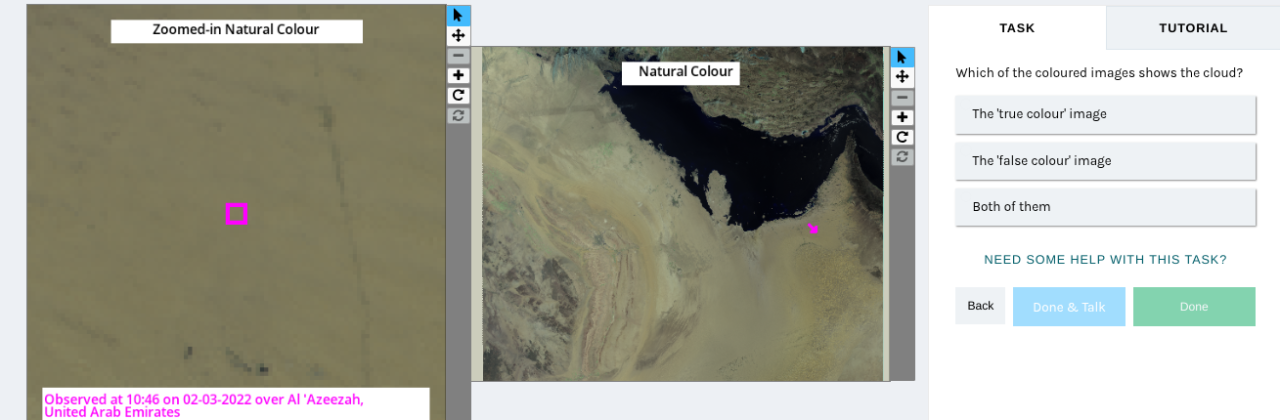Rotate the Natural Colour overview image

[x=901, y=137]
